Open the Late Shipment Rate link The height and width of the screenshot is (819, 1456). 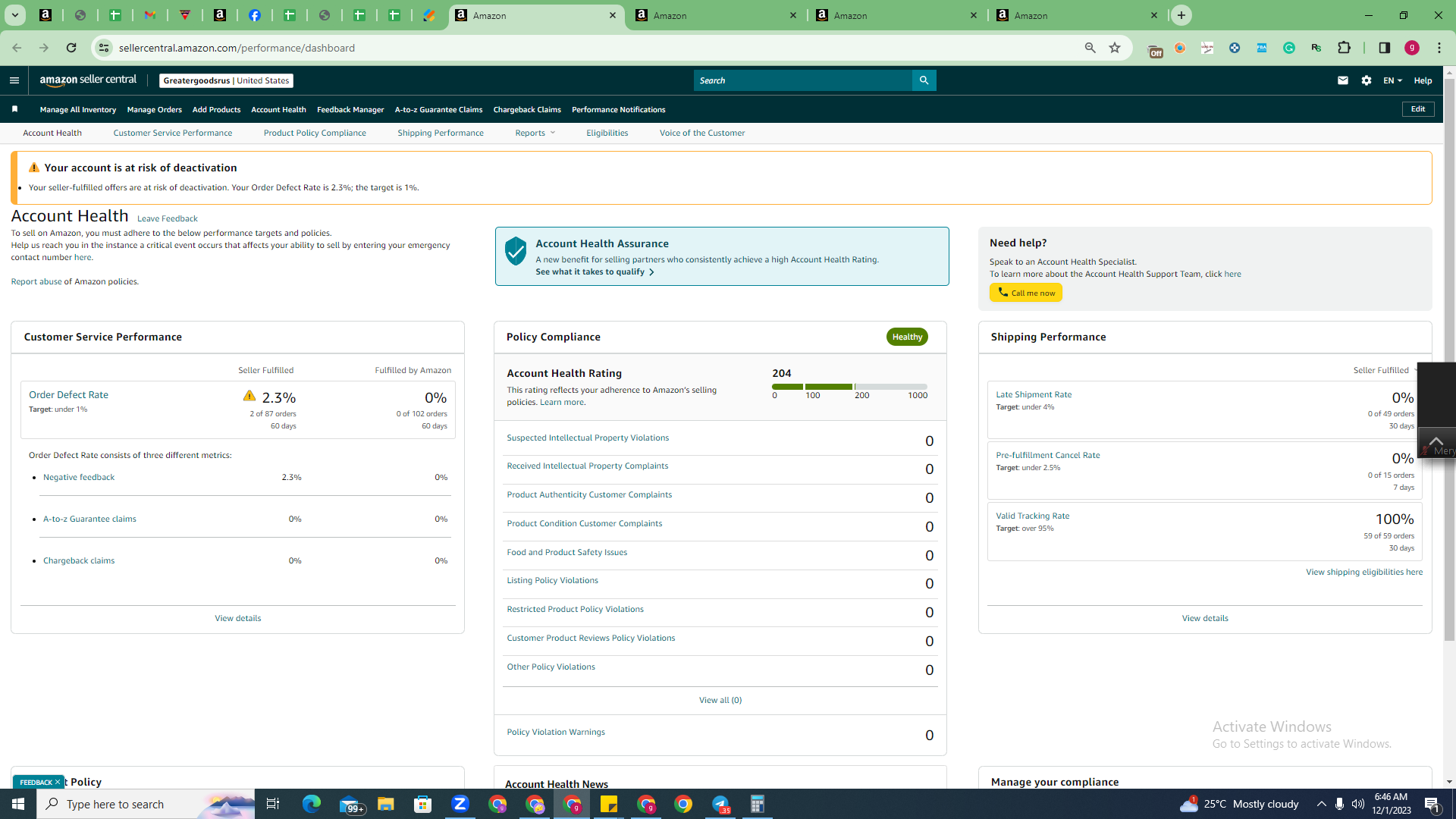(x=1034, y=394)
